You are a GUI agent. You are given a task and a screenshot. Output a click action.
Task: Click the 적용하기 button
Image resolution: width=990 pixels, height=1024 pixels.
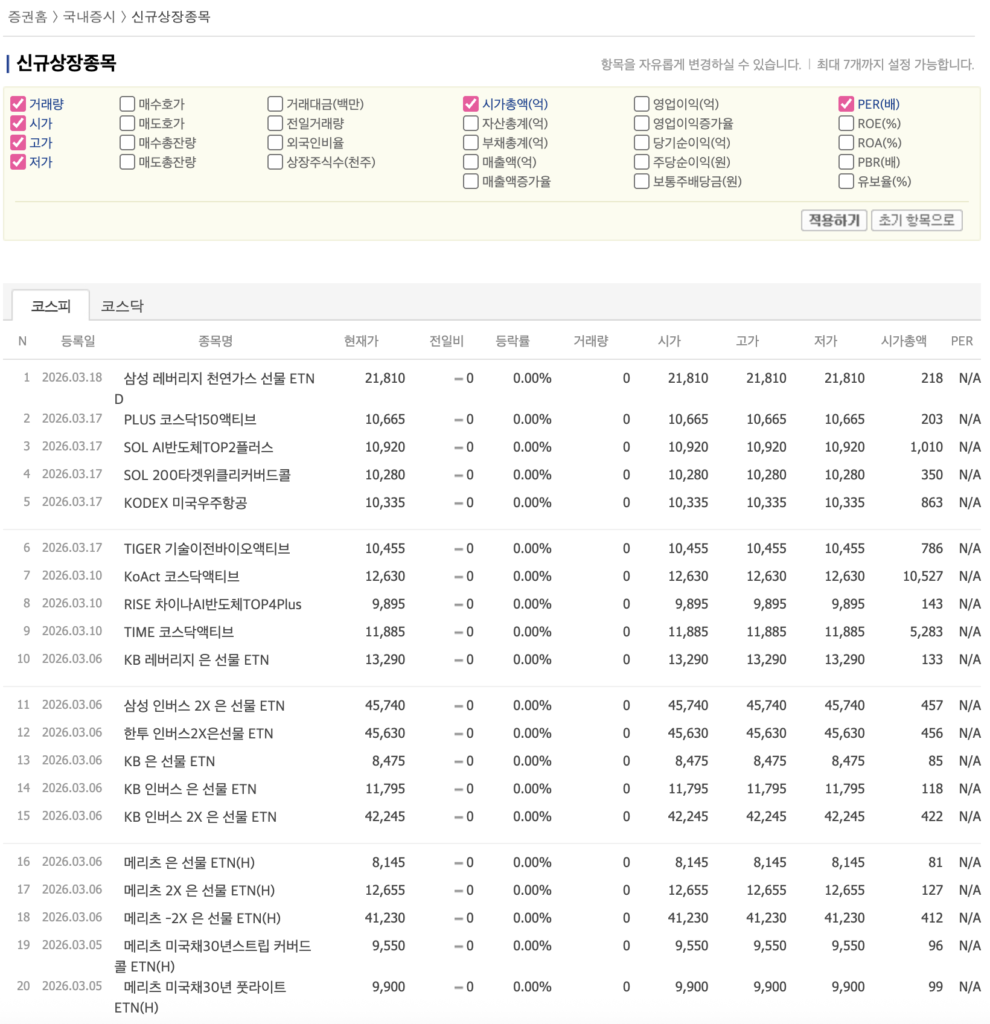pos(834,220)
